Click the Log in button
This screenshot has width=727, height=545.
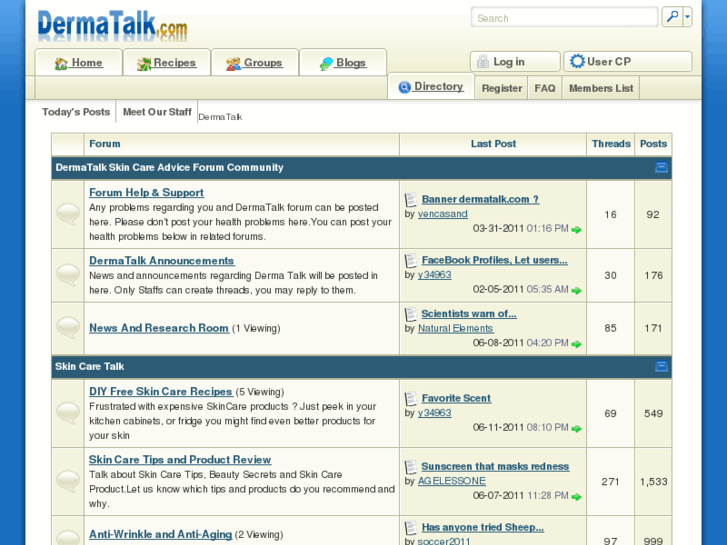pos(515,62)
